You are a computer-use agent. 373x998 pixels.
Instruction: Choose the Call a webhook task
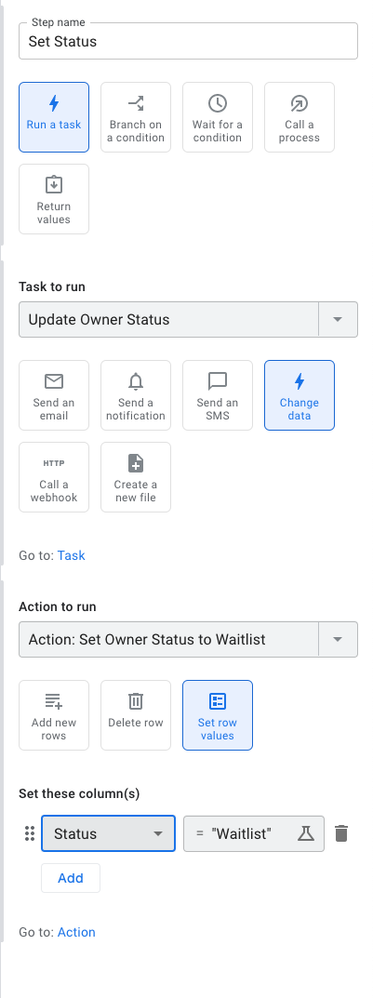pyautogui.click(x=54, y=477)
